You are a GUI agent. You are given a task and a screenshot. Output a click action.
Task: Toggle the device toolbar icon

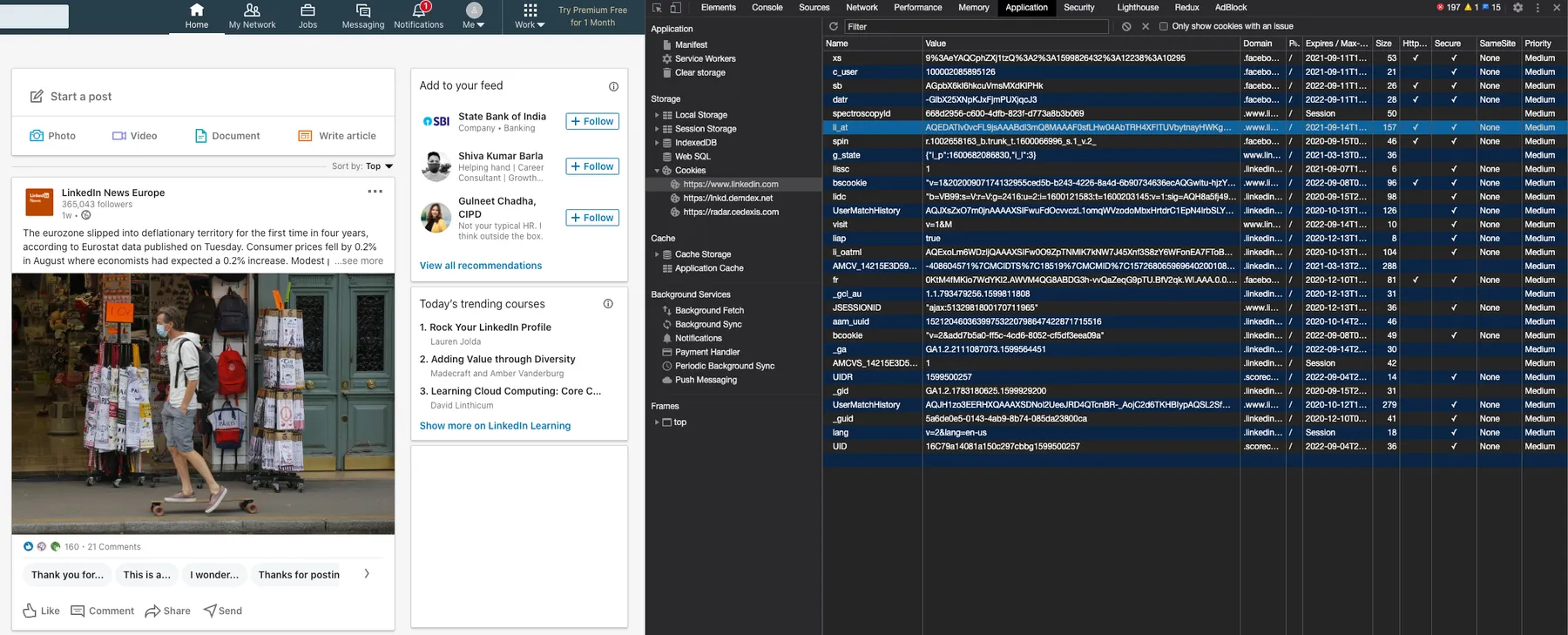click(675, 8)
